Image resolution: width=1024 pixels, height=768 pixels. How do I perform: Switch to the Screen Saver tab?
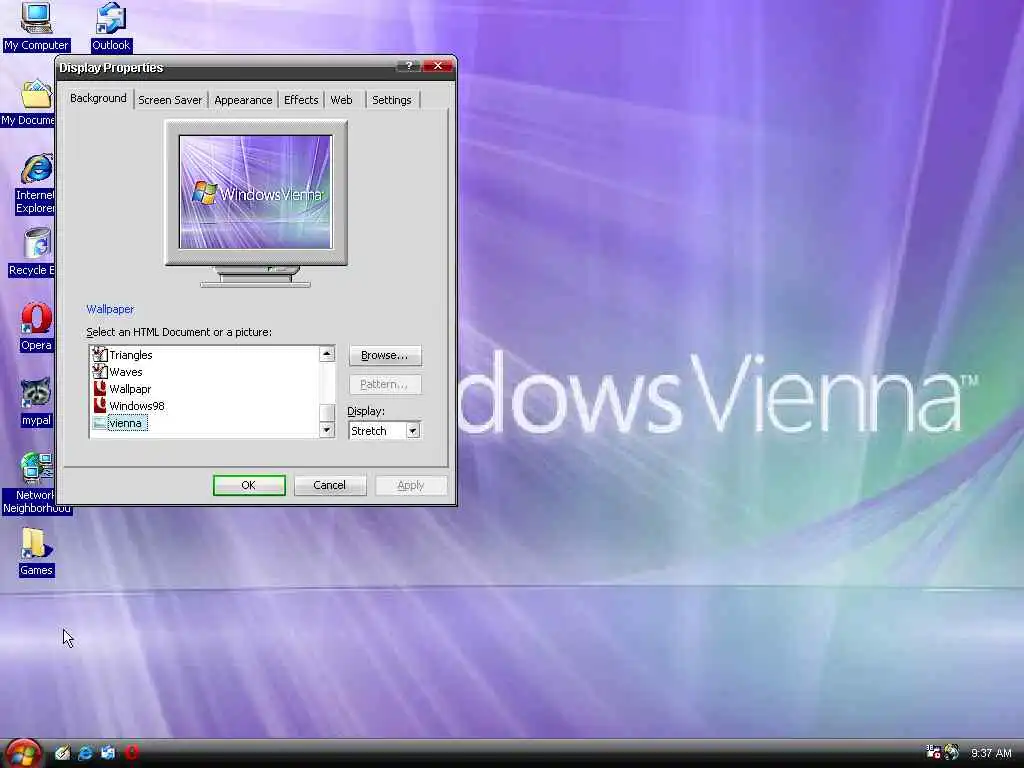(170, 100)
